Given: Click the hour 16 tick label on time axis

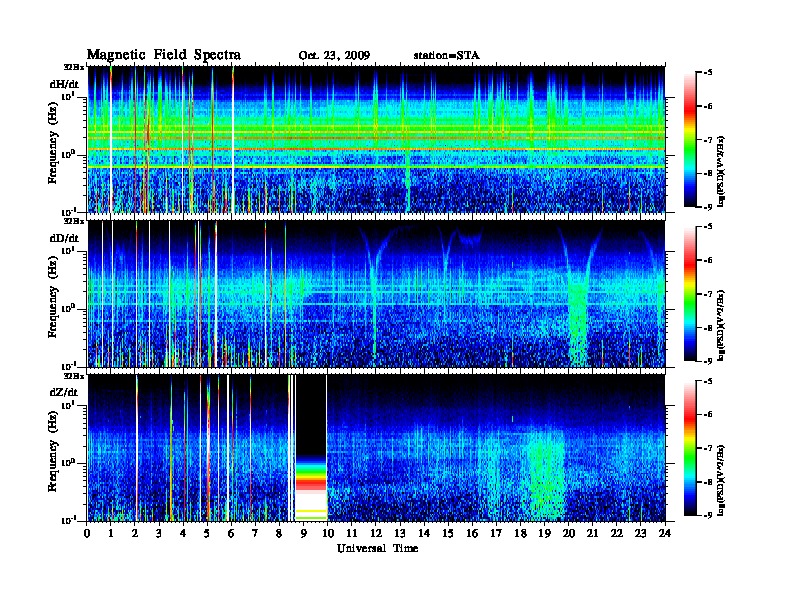Looking at the screenshot, I should click(x=472, y=533).
